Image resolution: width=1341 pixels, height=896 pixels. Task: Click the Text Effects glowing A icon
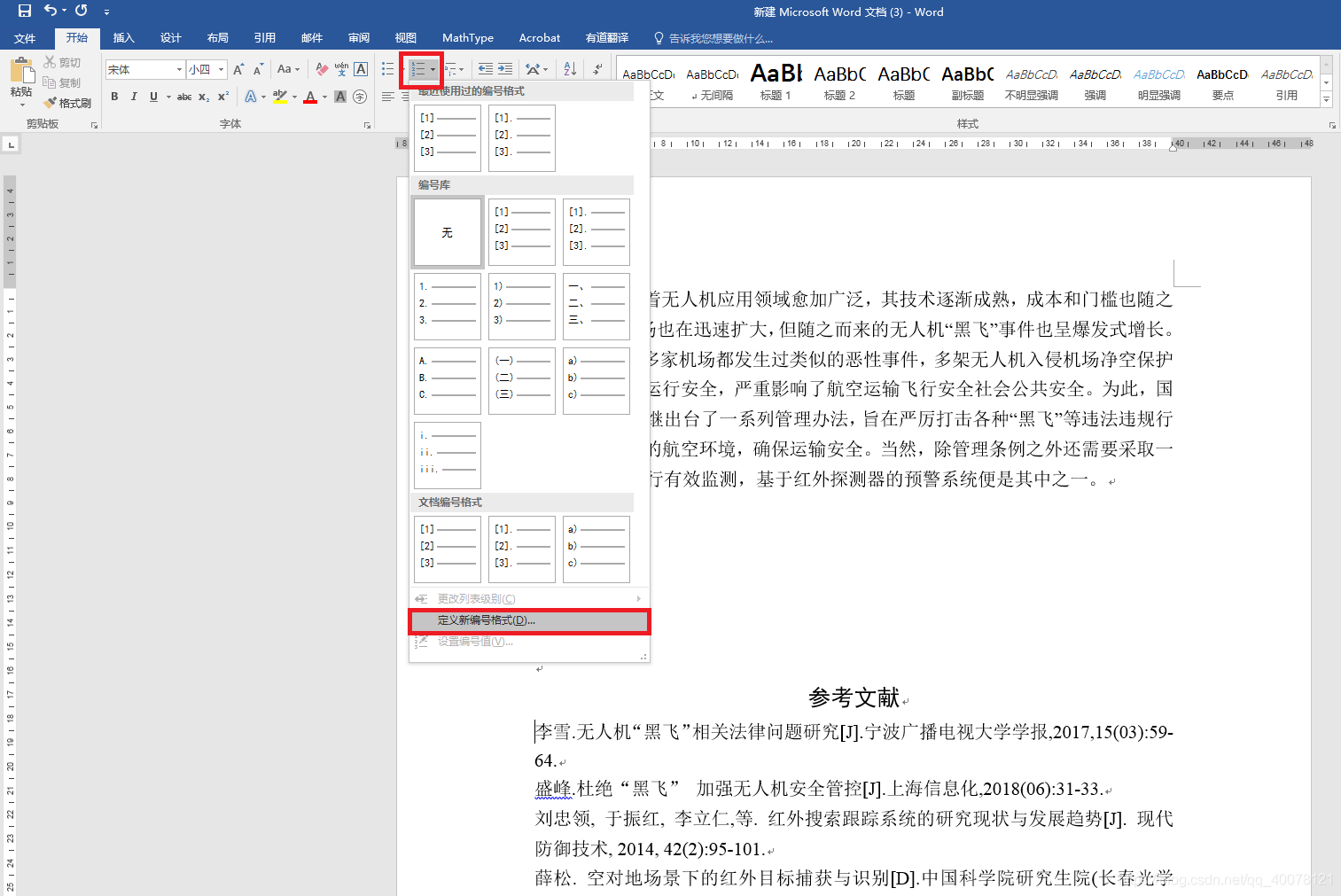pos(251,97)
